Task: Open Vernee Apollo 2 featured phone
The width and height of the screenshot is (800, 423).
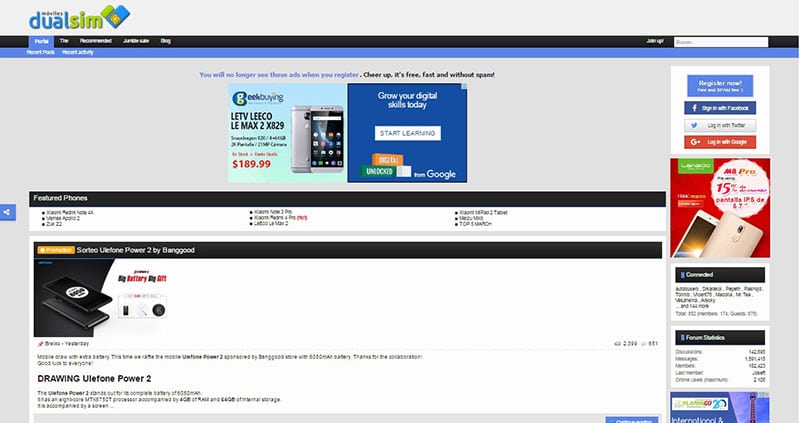Action: click(x=63, y=218)
